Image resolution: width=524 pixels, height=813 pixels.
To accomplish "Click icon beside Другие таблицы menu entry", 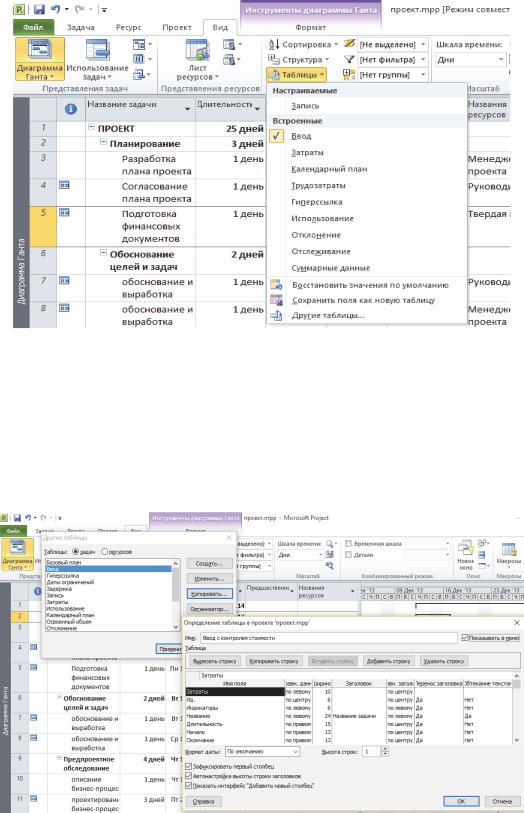I will coord(276,315).
